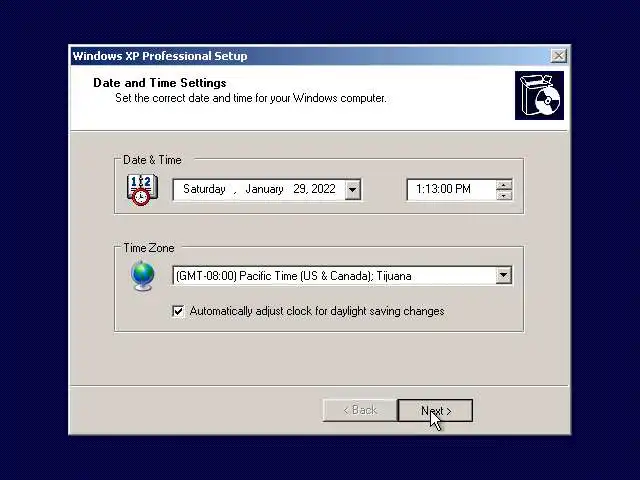Click the Date & Time group label
The width and height of the screenshot is (640, 480).
[152, 160]
